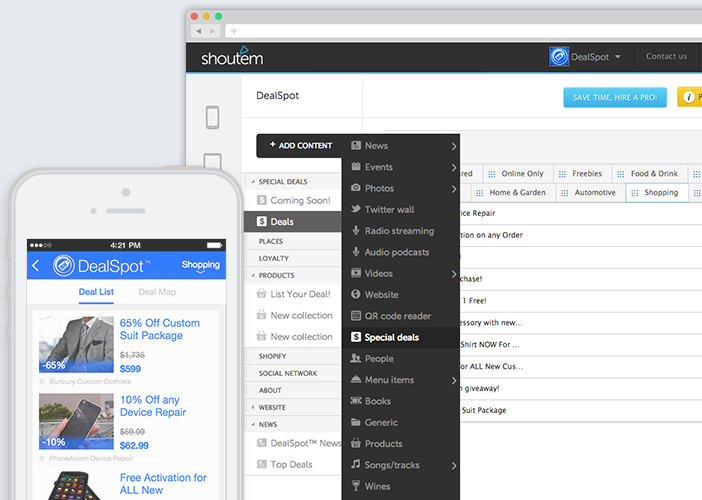Select the Food & Drink category tab
The width and height of the screenshot is (702, 500).
pyautogui.click(x=650, y=174)
